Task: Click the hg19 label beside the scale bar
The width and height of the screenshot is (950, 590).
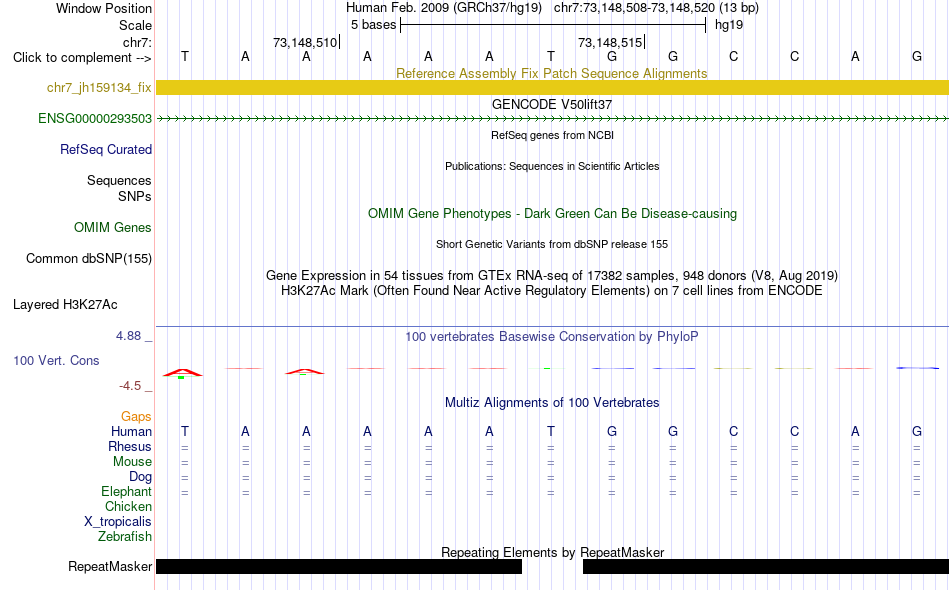Action: (729, 25)
